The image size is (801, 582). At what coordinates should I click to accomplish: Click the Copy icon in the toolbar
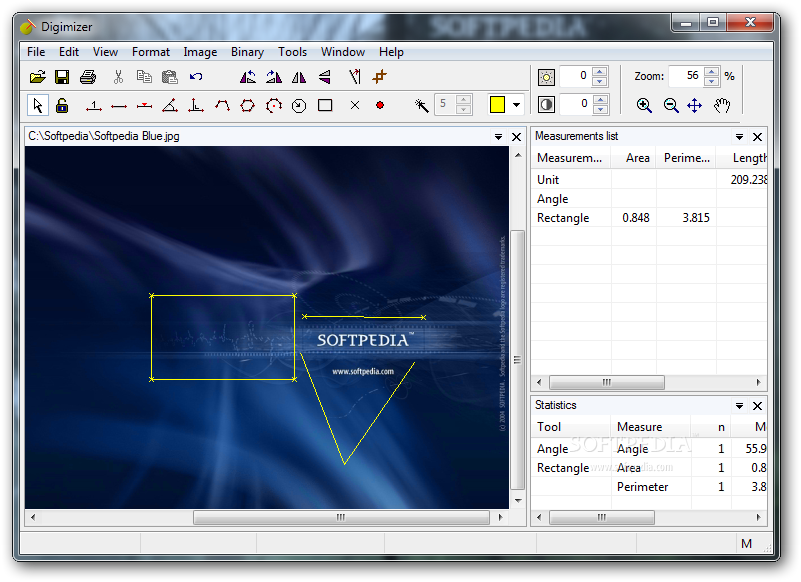(144, 77)
